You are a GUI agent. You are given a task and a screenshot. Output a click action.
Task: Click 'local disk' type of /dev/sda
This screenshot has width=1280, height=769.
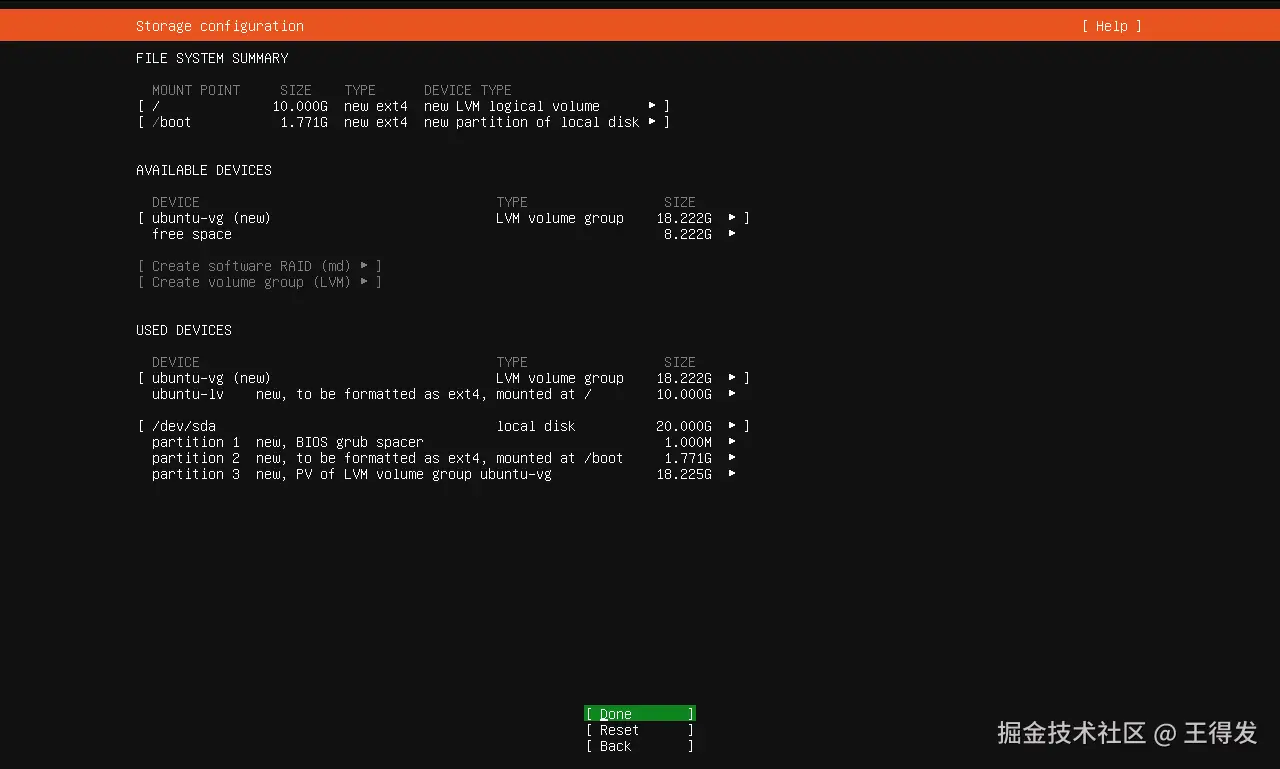click(536, 426)
